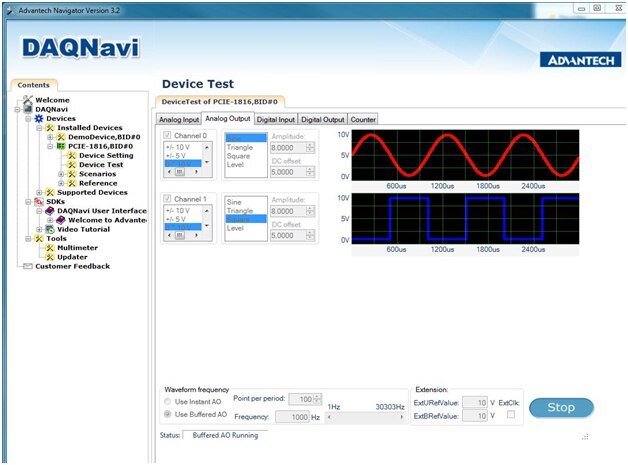The height and width of the screenshot is (465, 628).
Task: Select Triangle waveform for Channel 0
Action: point(240,147)
